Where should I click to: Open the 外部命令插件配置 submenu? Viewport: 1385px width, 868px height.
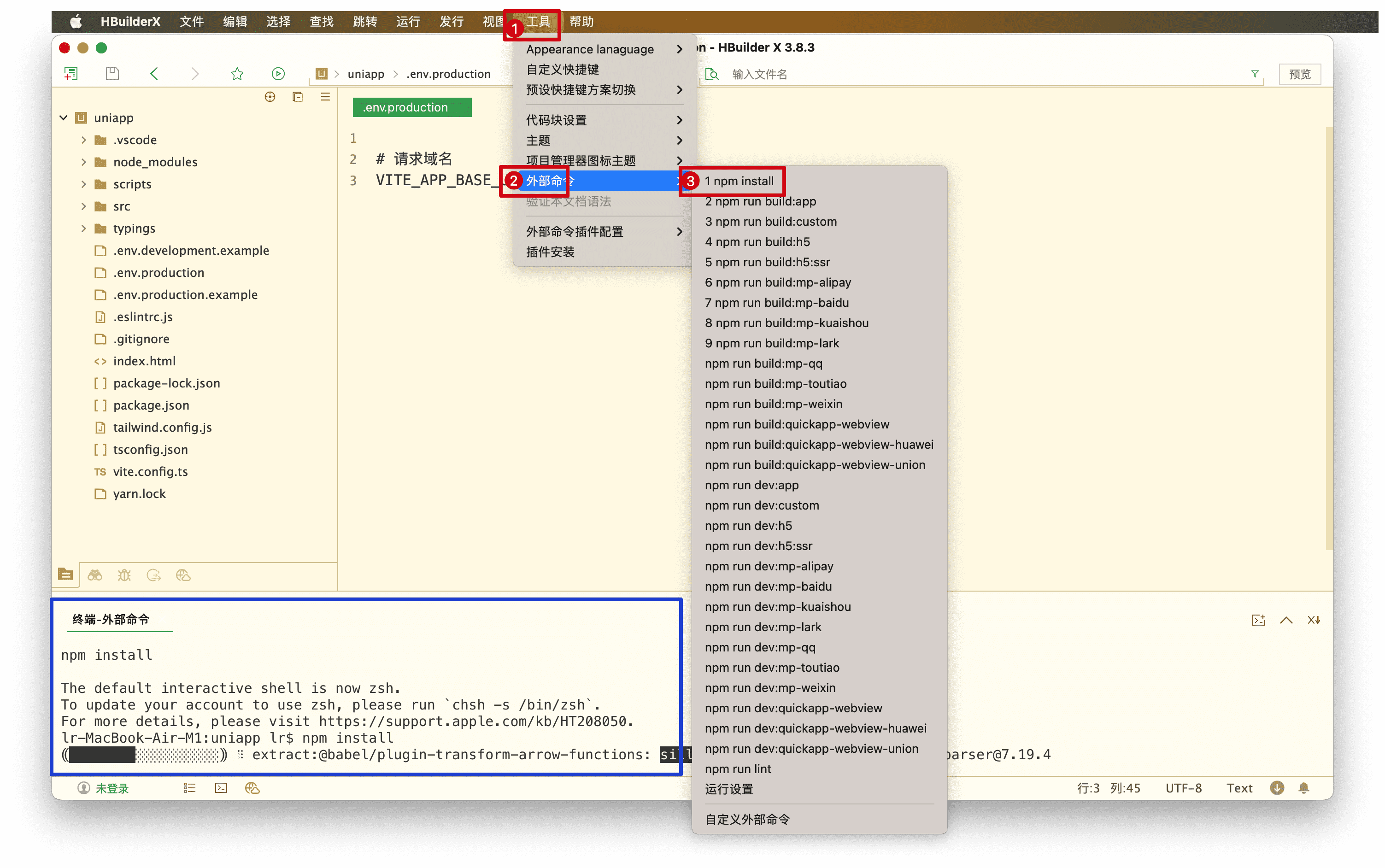[x=604, y=231]
